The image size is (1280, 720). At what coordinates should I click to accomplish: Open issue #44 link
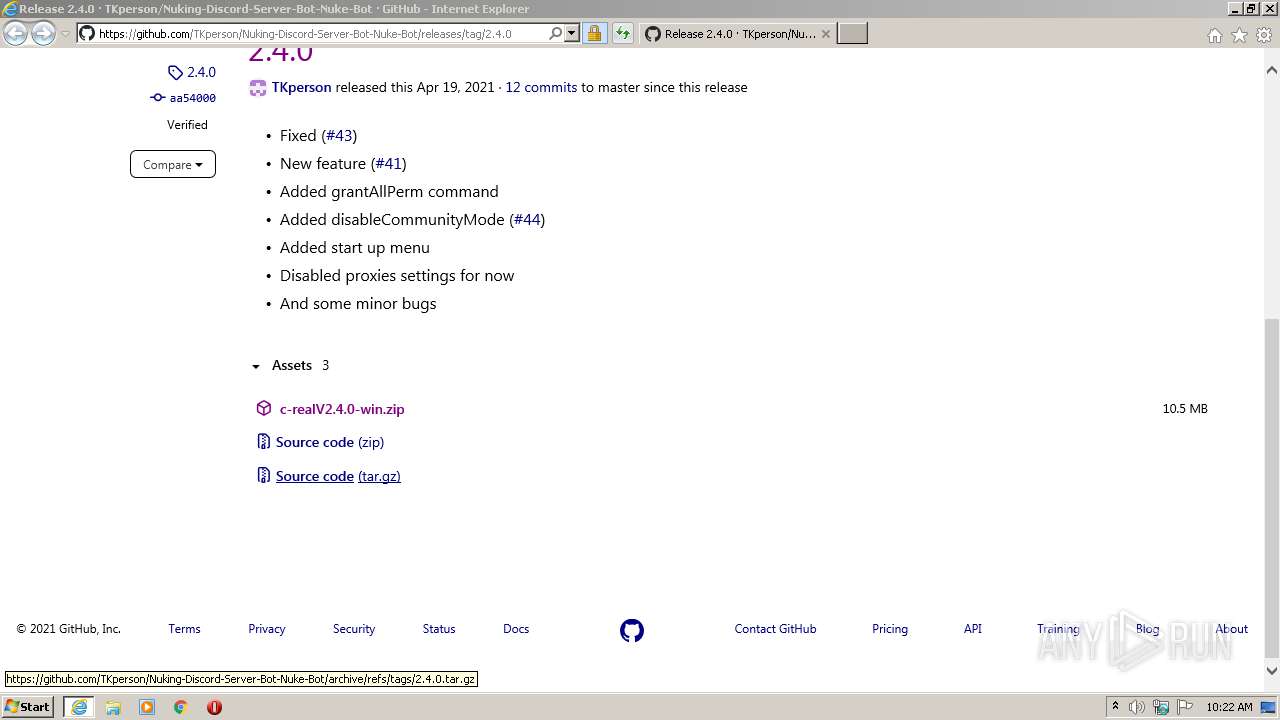click(x=527, y=219)
